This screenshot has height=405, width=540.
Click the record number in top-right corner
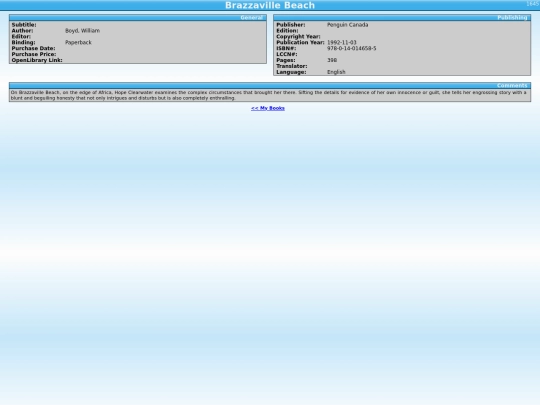pos(533,4)
